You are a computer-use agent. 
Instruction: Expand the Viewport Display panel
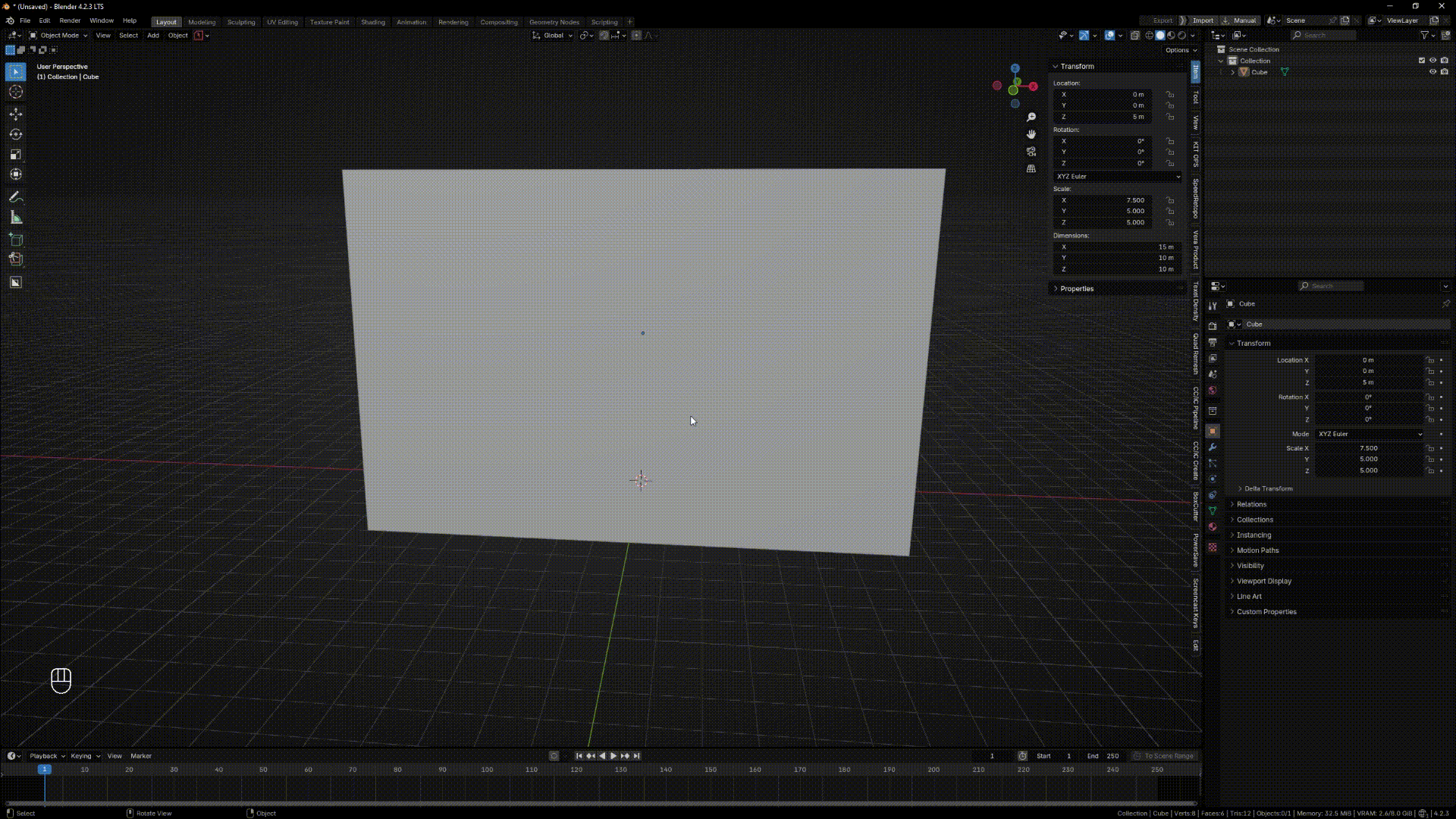tap(1263, 581)
